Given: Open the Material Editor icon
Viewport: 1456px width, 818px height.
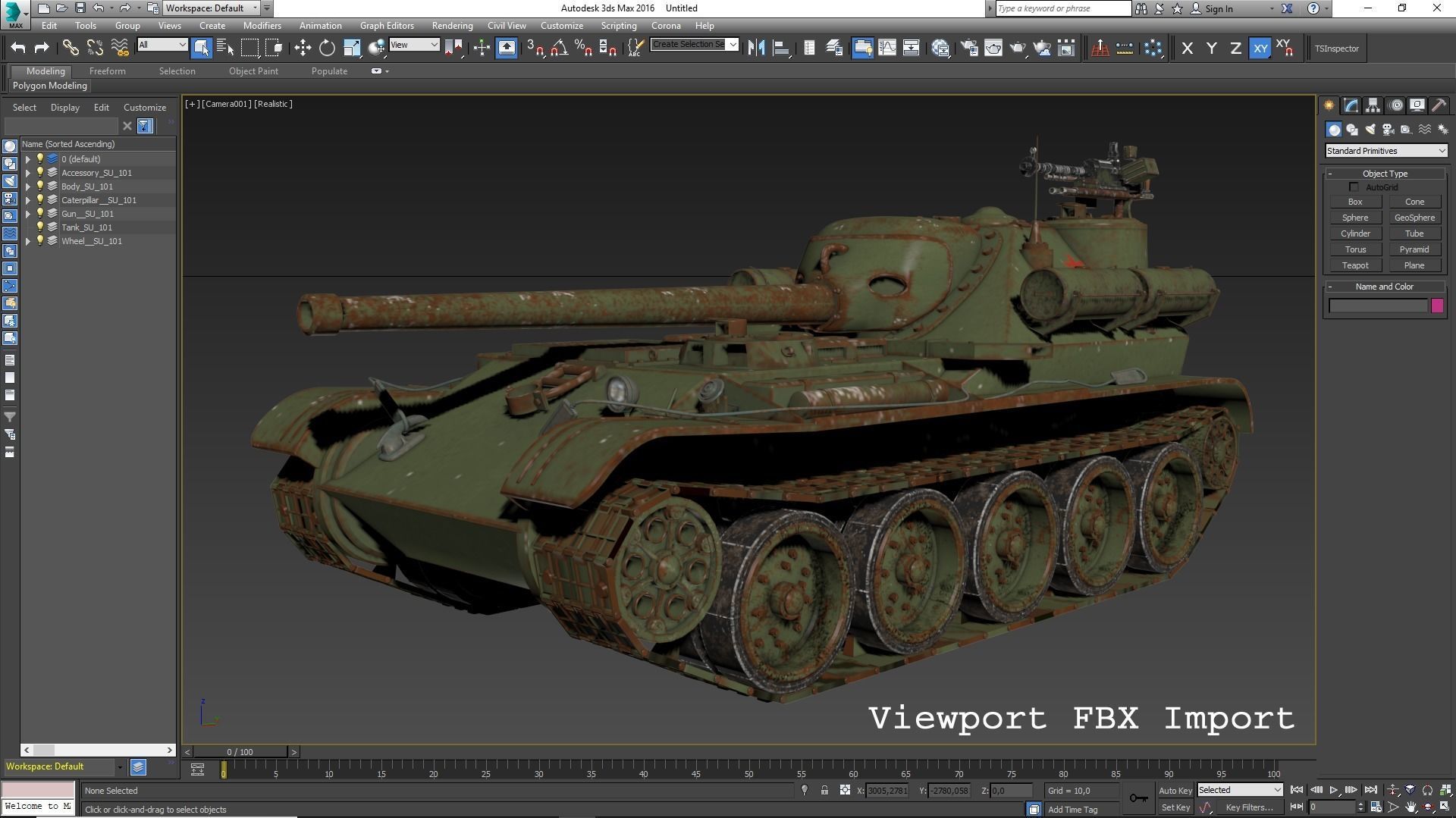Looking at the screenshot, I should 941,48.
